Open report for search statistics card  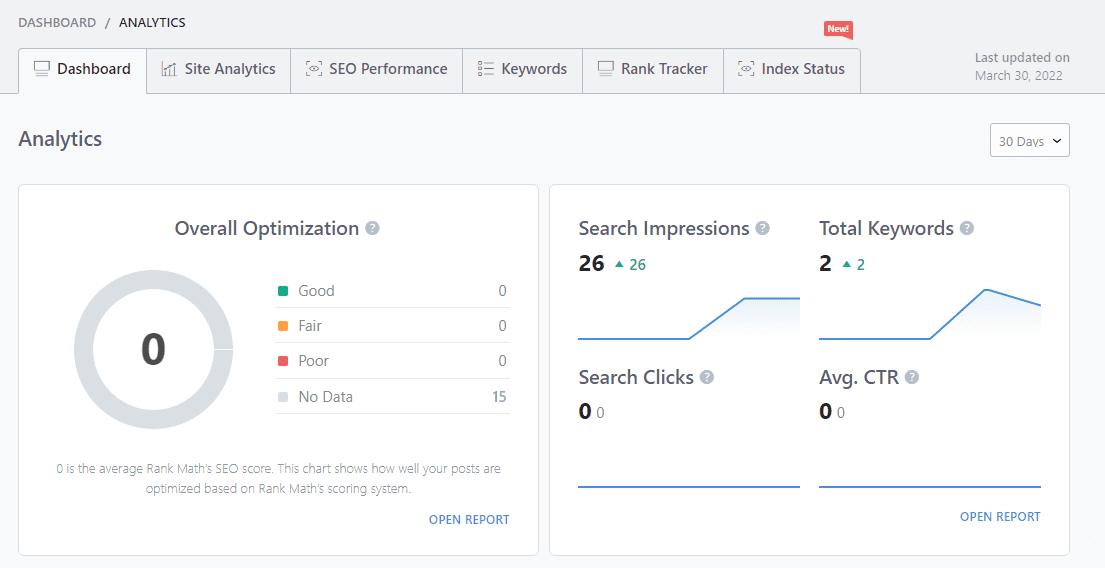click(1000, 517)
